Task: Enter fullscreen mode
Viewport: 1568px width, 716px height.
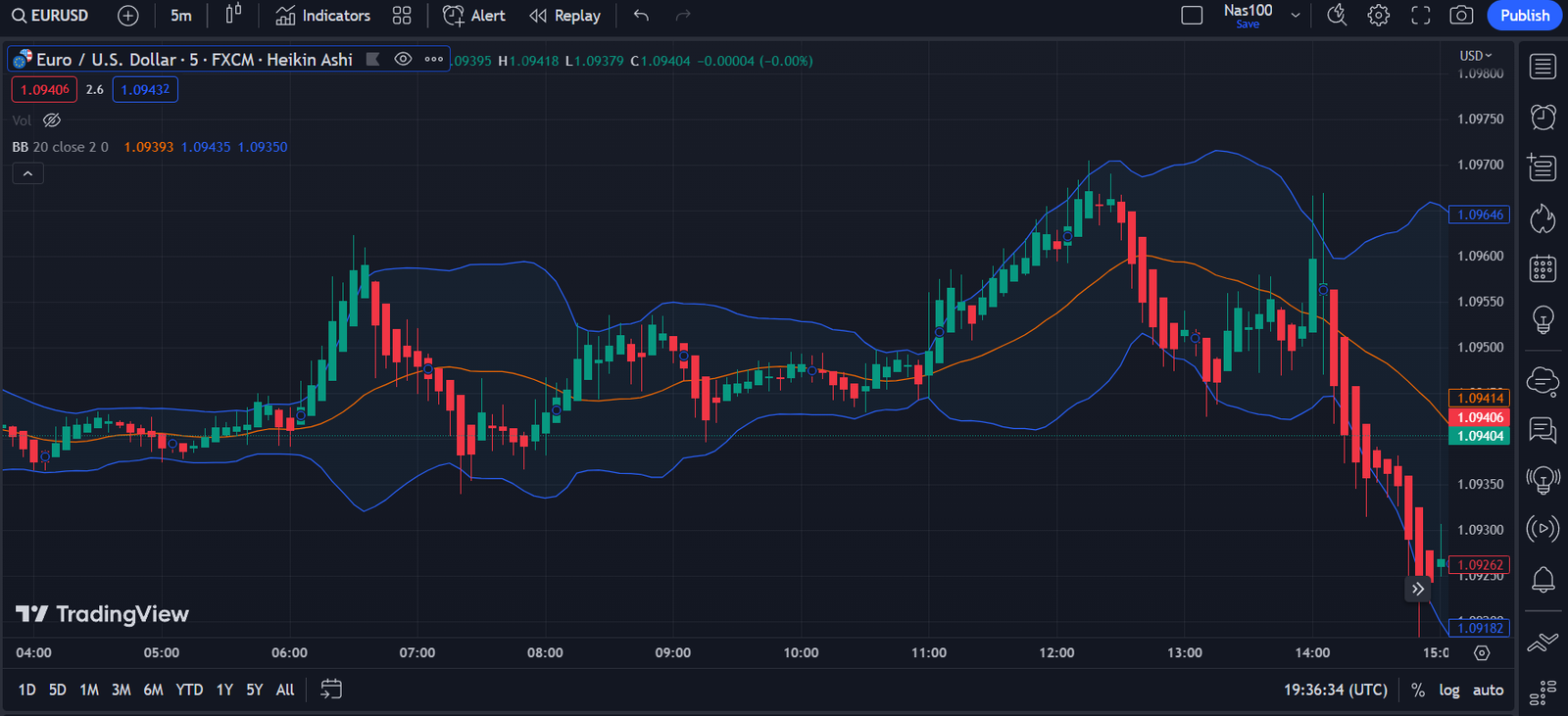Action: [x=1420, y=16]
